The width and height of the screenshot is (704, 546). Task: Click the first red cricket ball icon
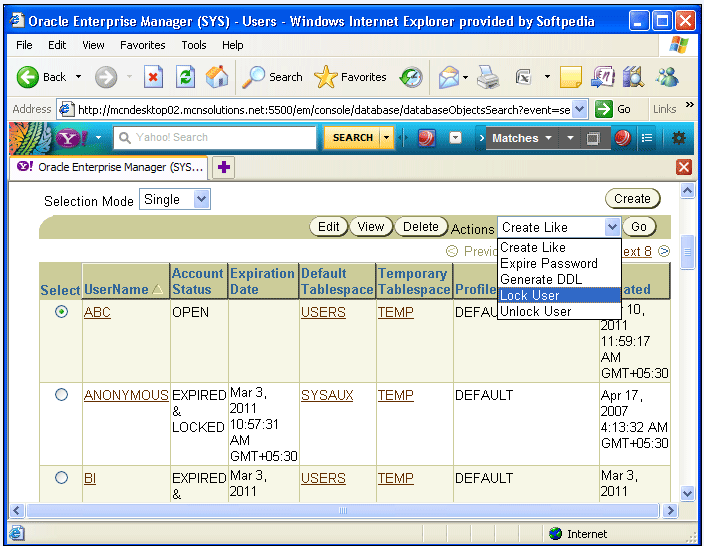pos(427,138)
